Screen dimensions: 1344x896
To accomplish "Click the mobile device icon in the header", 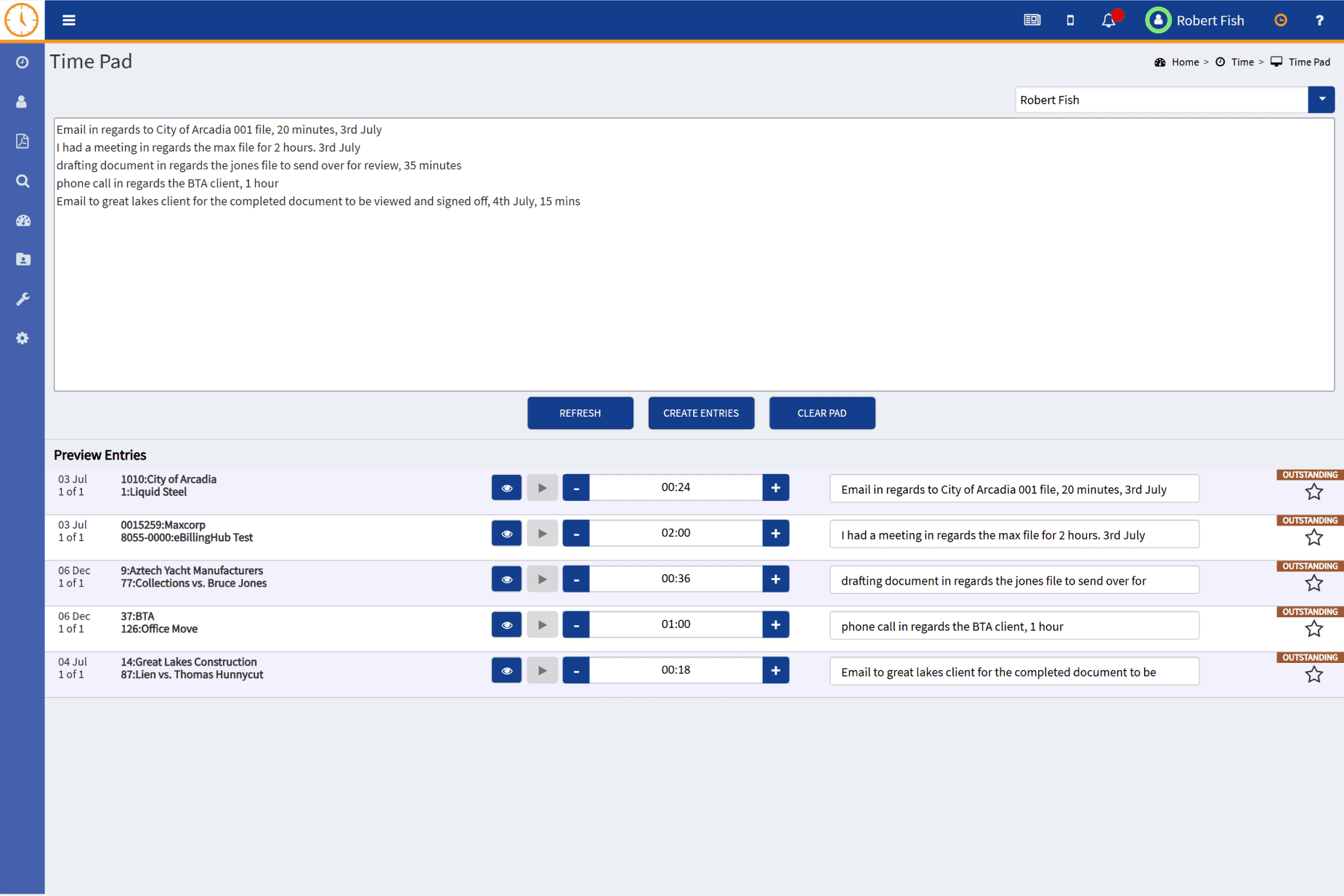I will point(1070,20).
